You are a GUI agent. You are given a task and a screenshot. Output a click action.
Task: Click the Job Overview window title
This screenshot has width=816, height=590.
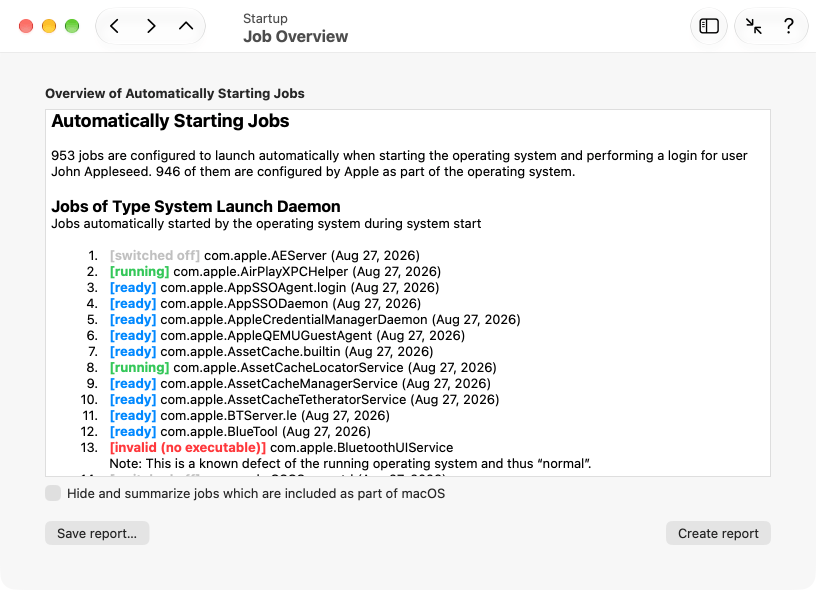pyautogui.click(x=296, y=36)
